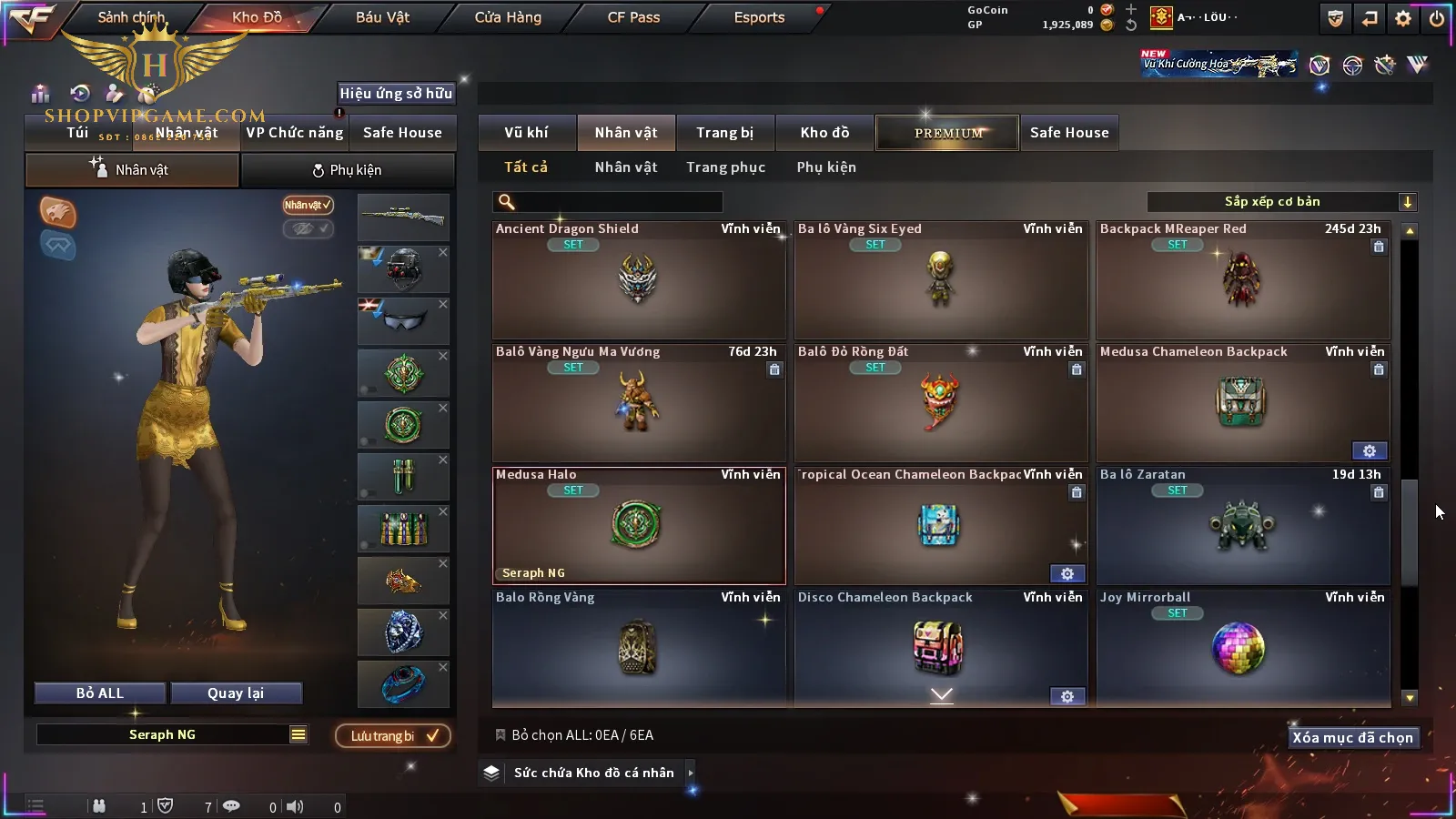Click the speaker volume icon
1456x819 pixels.
(x=295, y=806)
